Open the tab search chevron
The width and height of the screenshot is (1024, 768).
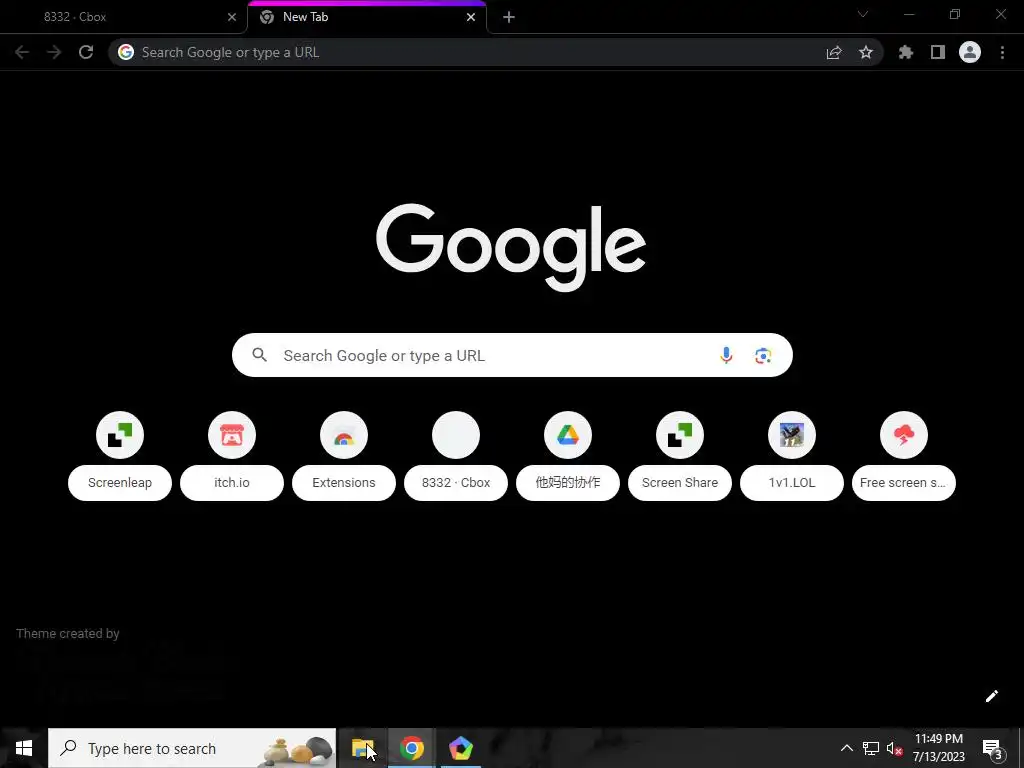(x=863, y=14)
